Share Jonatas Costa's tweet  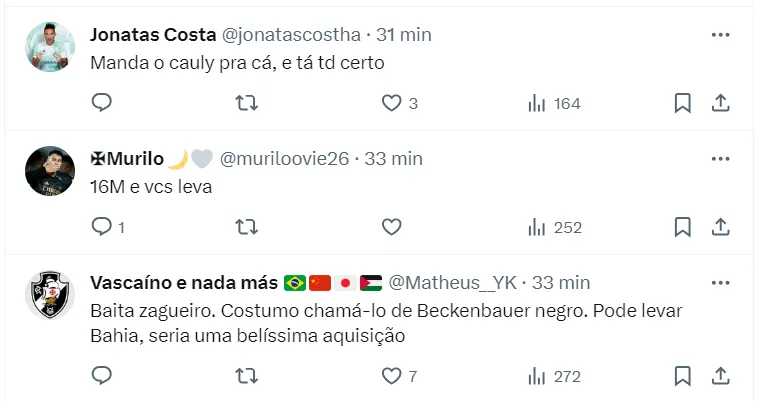[x=719, y=103]
